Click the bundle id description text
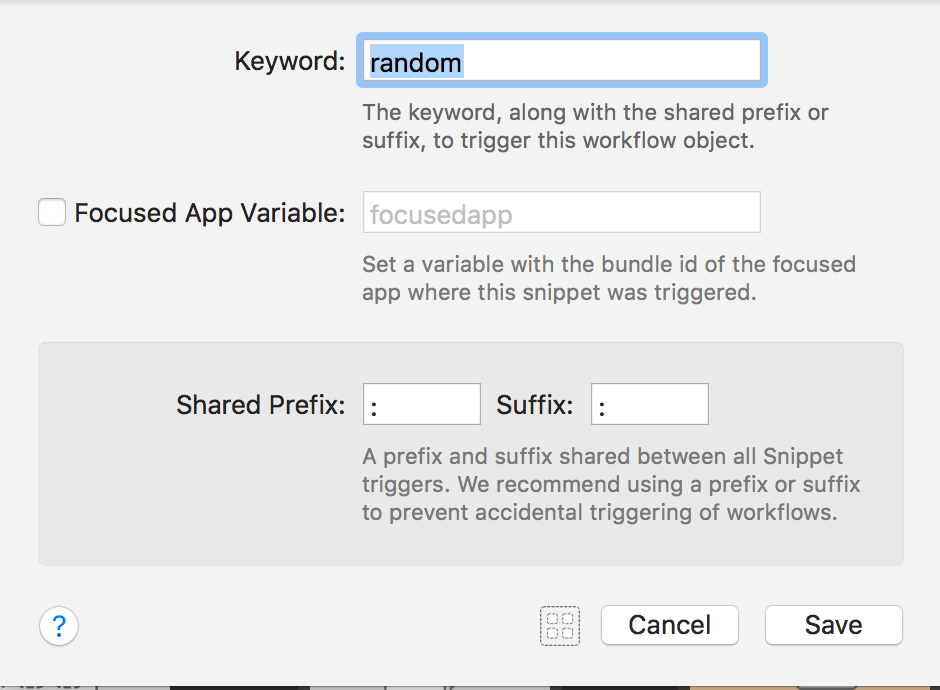Screen dimensions: 940x690 [x=608, y=279]
